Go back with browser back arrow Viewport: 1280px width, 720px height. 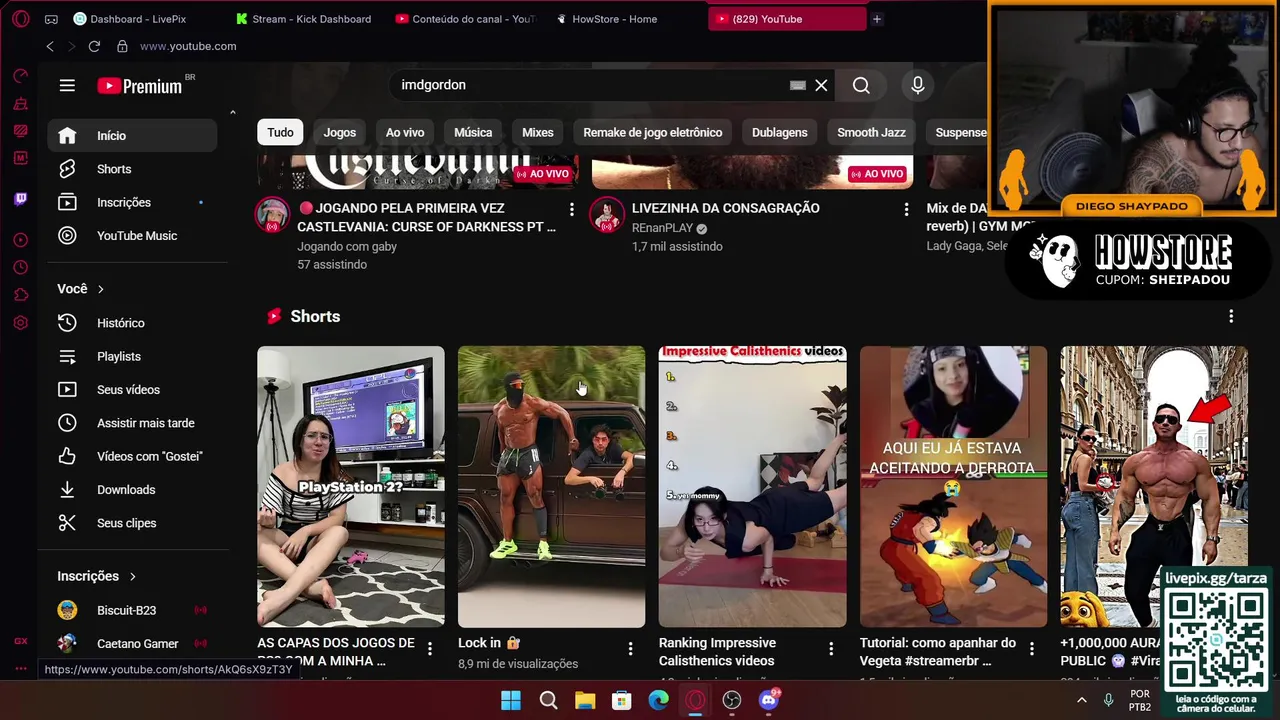(x=50, y=46)
